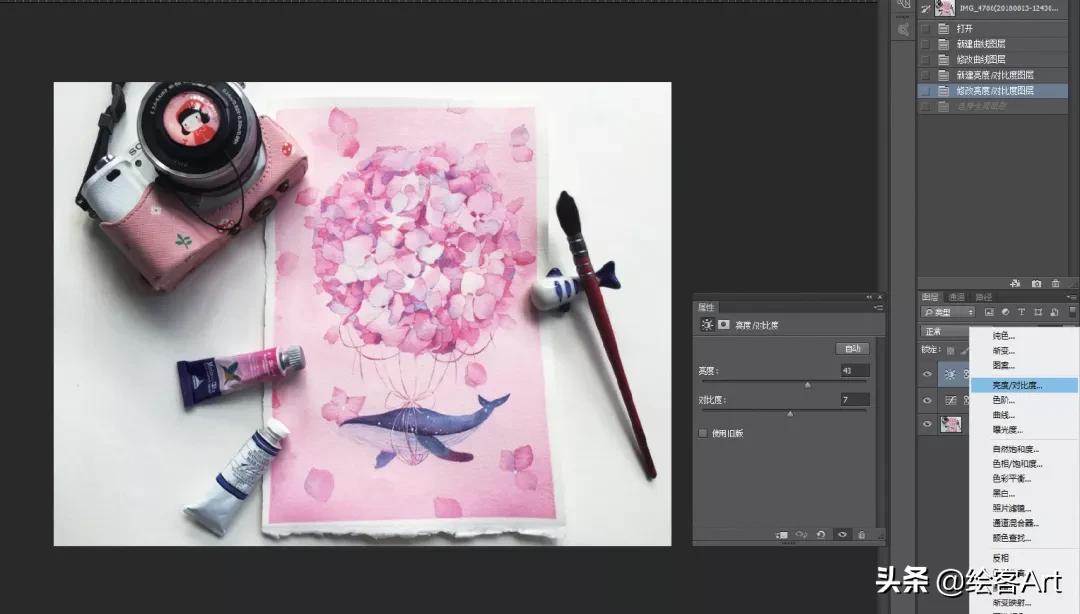Click the 对比度 value field showing 7
Image resolution: width=1080 pixels, height=614 pixels.
coord(855,400)
